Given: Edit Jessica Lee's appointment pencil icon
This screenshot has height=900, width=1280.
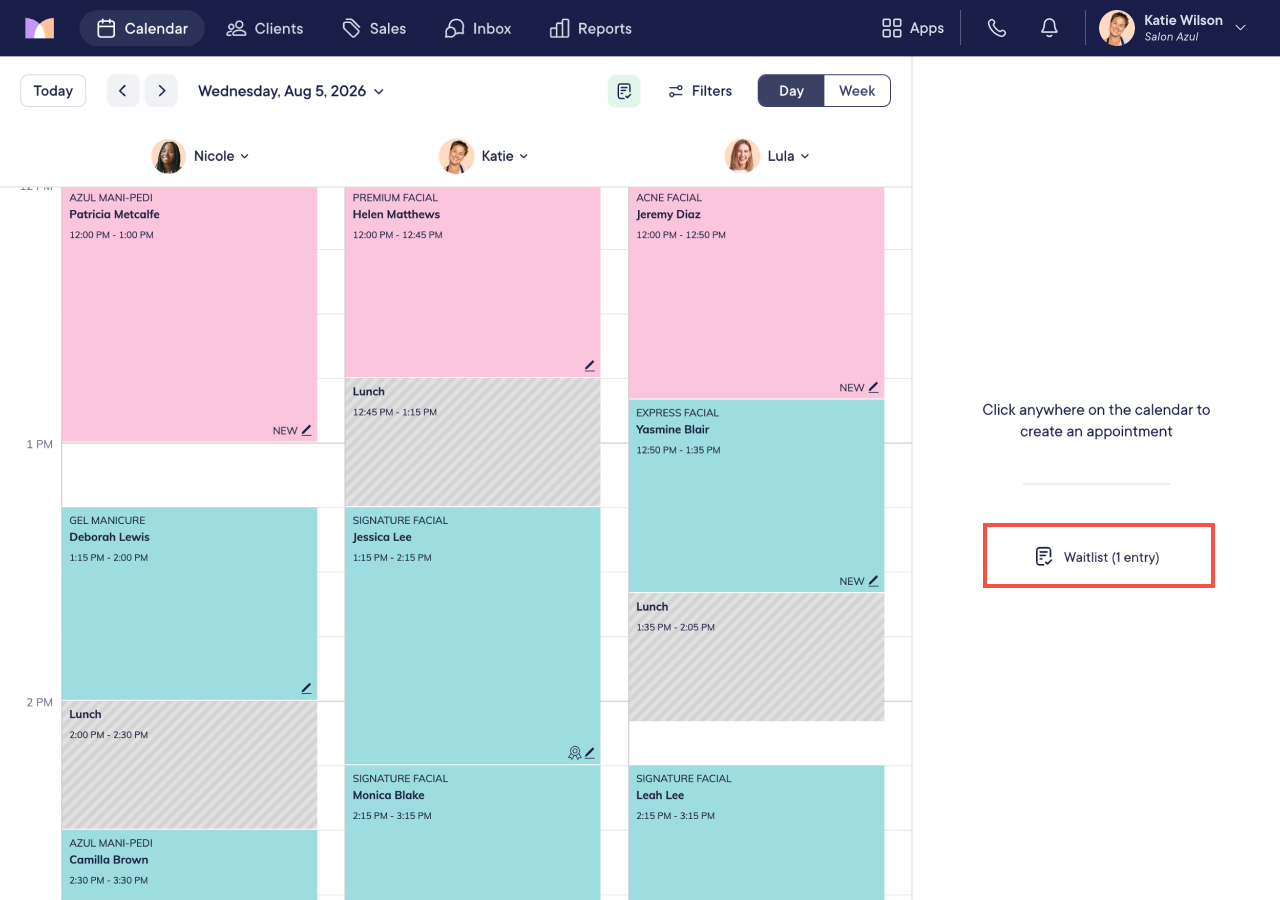Looking at the screenshot, I should [590, 753].
